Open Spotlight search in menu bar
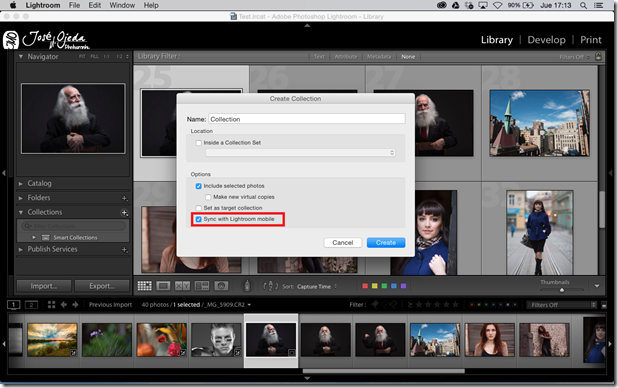 pos(583,5)
